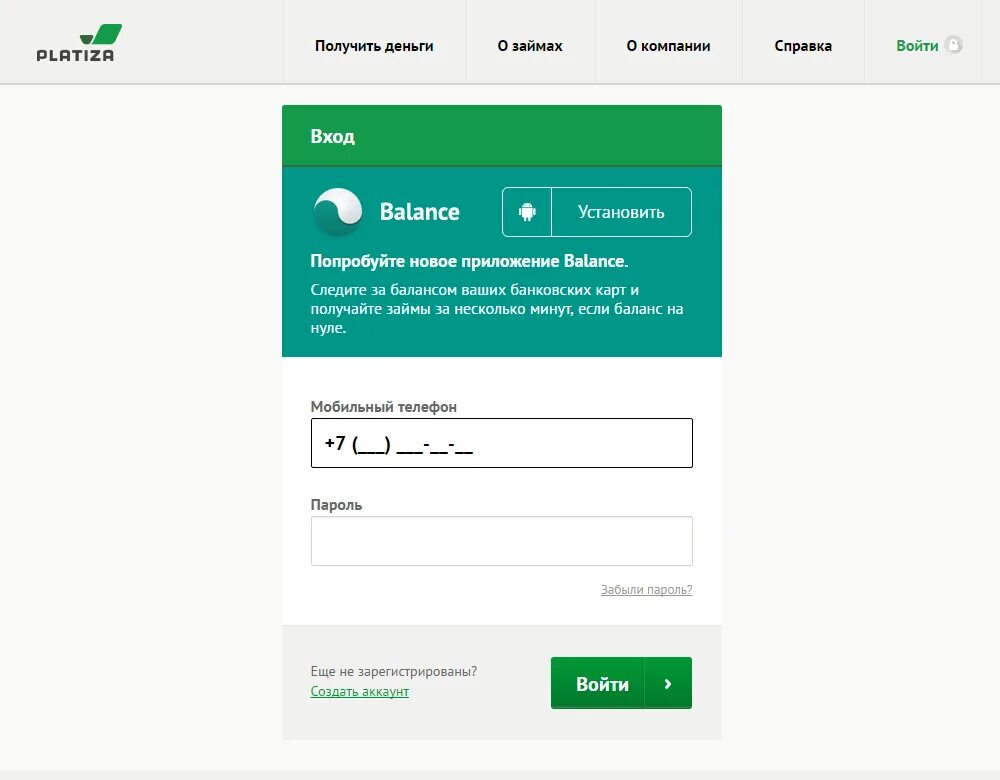Click the Попробуйте новое приложение Balance heading
The height and width of the screenshot is (780, 1000).
(x=469, y=261)
